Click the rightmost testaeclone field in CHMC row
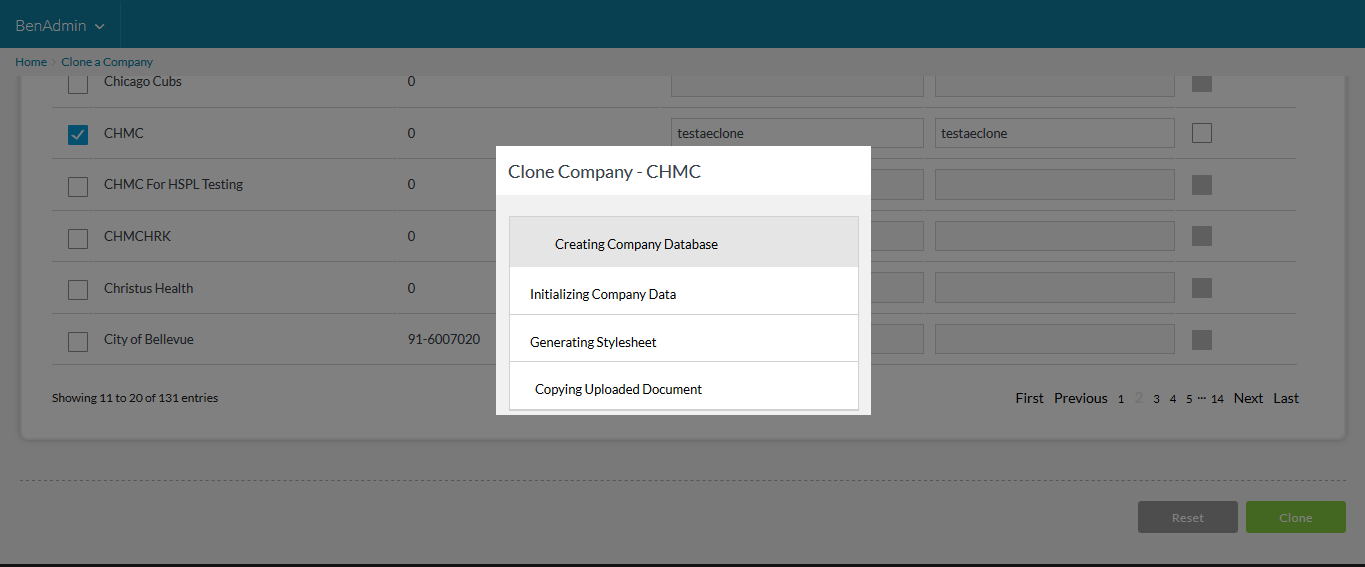The width and height of the screenshot is (1365, 567). point(1054,133)
